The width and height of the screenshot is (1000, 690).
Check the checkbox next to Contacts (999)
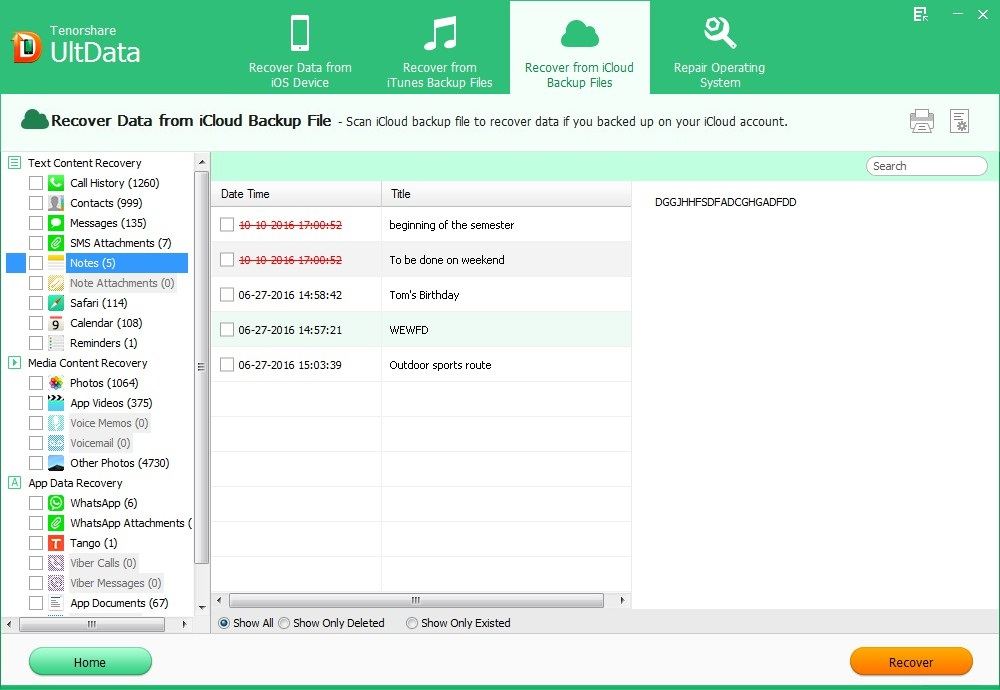(x=37, y=202)
